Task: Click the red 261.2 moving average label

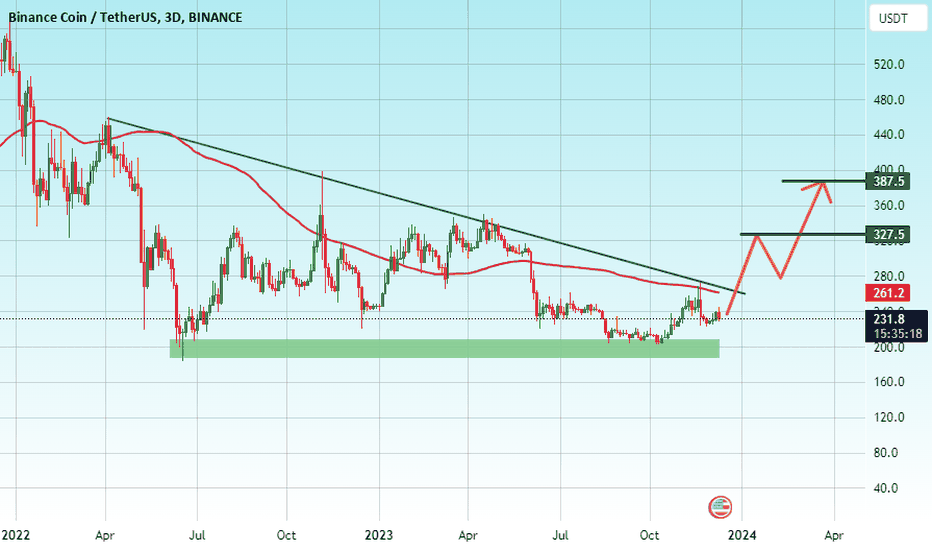Action: pos(888,293)
